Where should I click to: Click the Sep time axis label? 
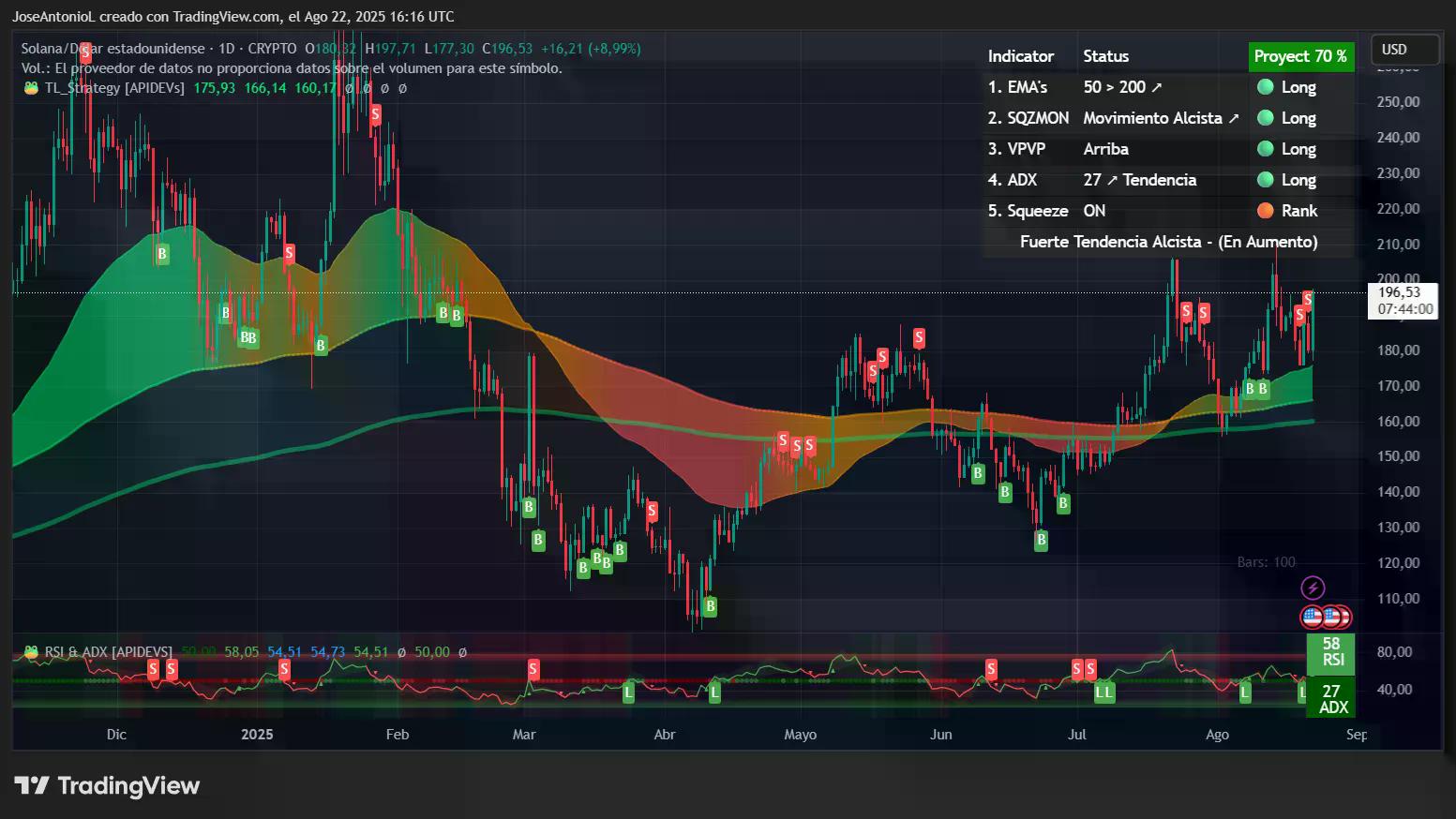click(x=1357, y=735)
